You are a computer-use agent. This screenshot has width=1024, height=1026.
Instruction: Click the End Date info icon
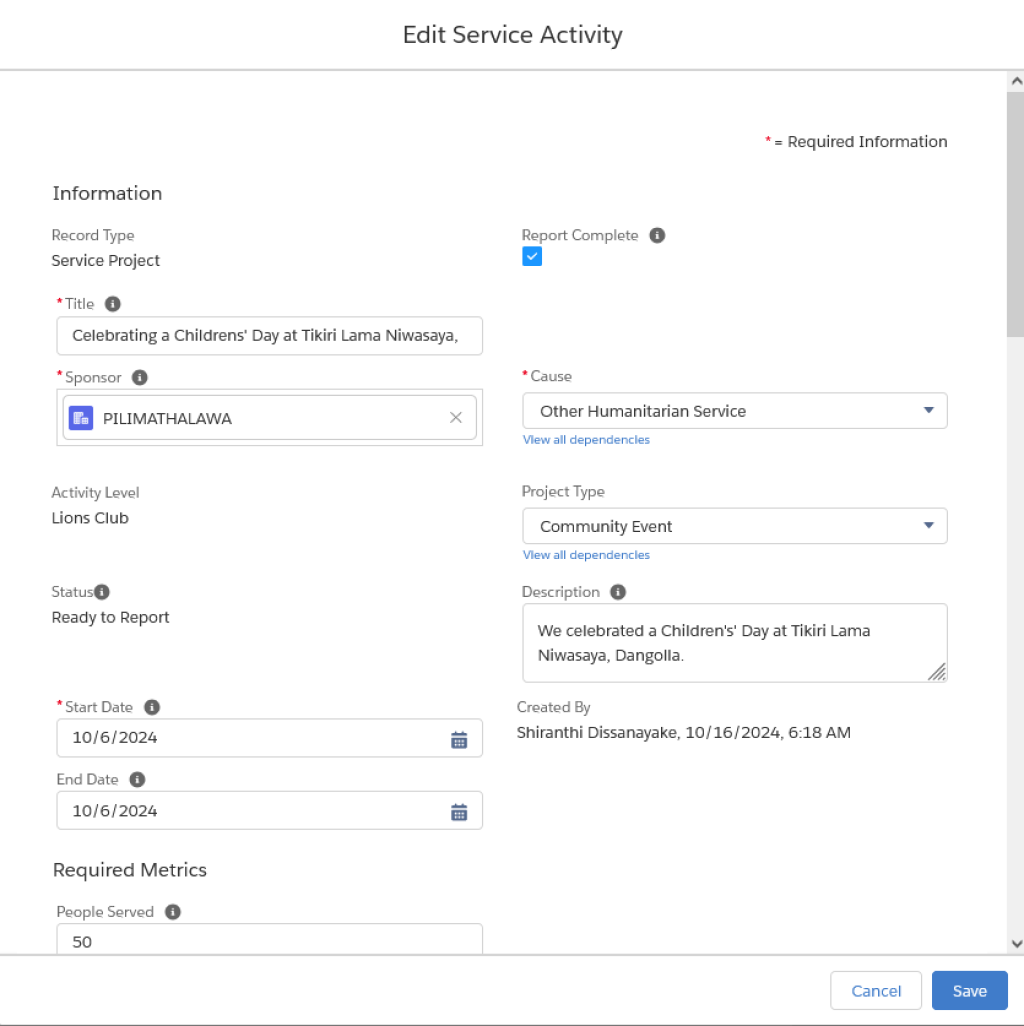[137, 780]
